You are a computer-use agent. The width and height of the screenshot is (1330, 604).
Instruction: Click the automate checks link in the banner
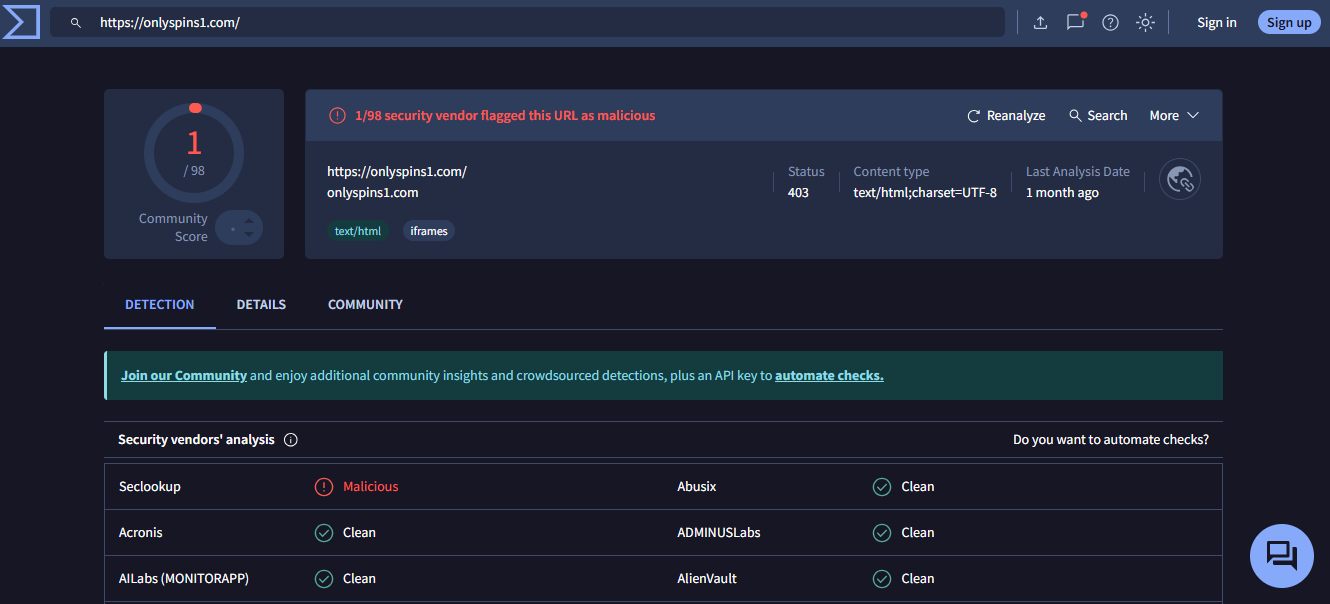(829, 376)
